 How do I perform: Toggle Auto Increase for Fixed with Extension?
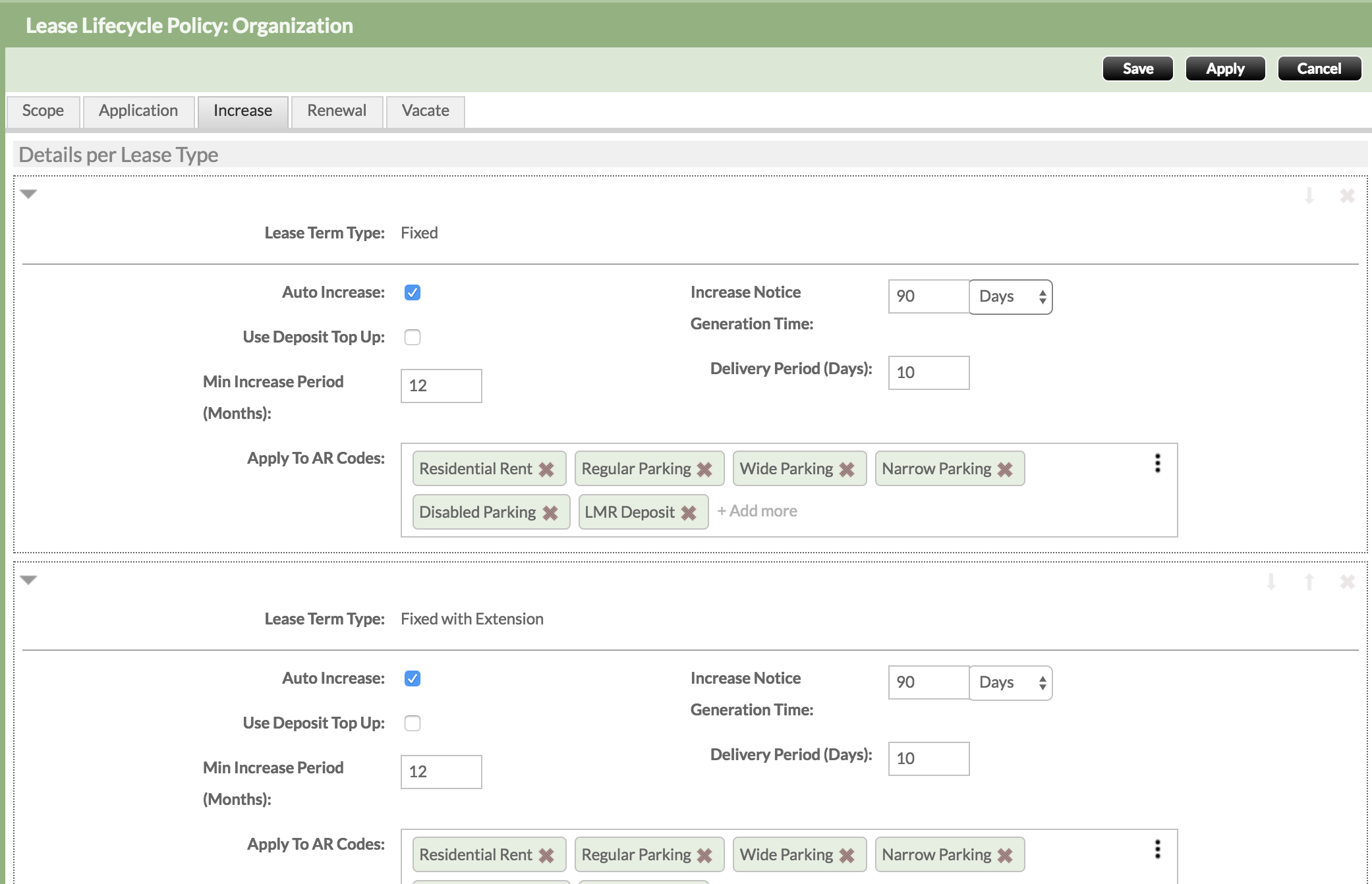413,678
